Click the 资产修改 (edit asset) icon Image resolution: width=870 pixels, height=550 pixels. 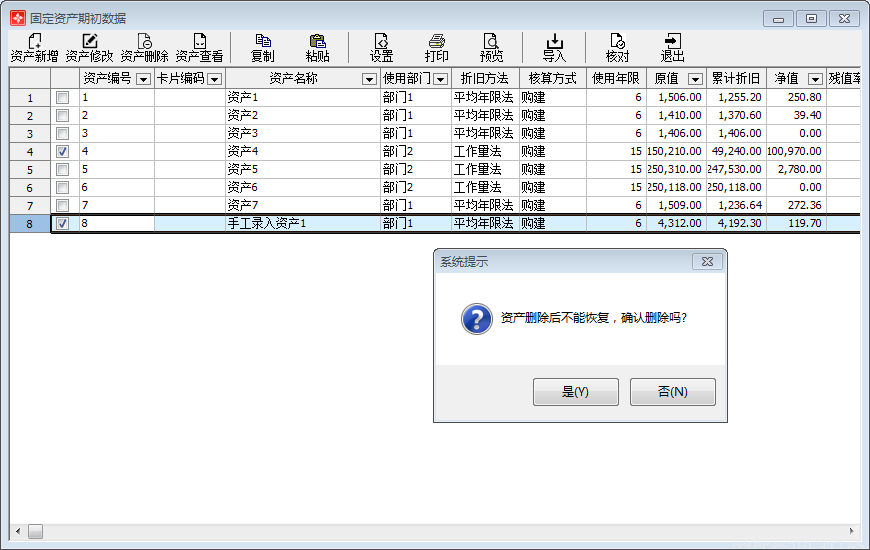pyautogui.click(x=90, y=47)
